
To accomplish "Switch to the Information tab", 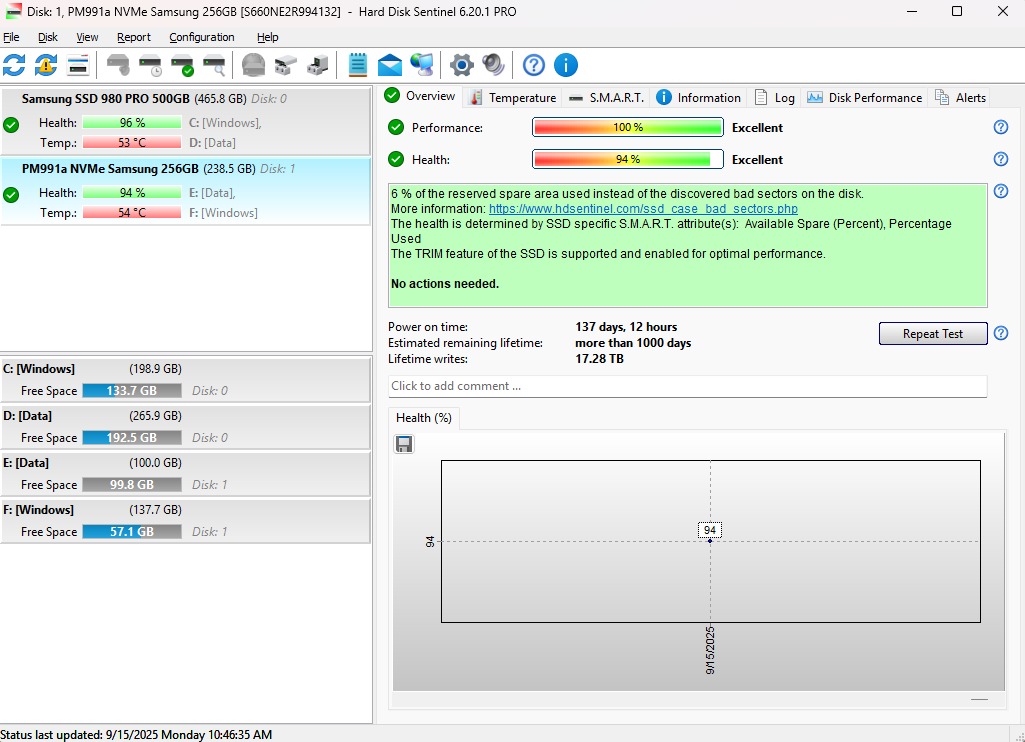I will (698, 97).
